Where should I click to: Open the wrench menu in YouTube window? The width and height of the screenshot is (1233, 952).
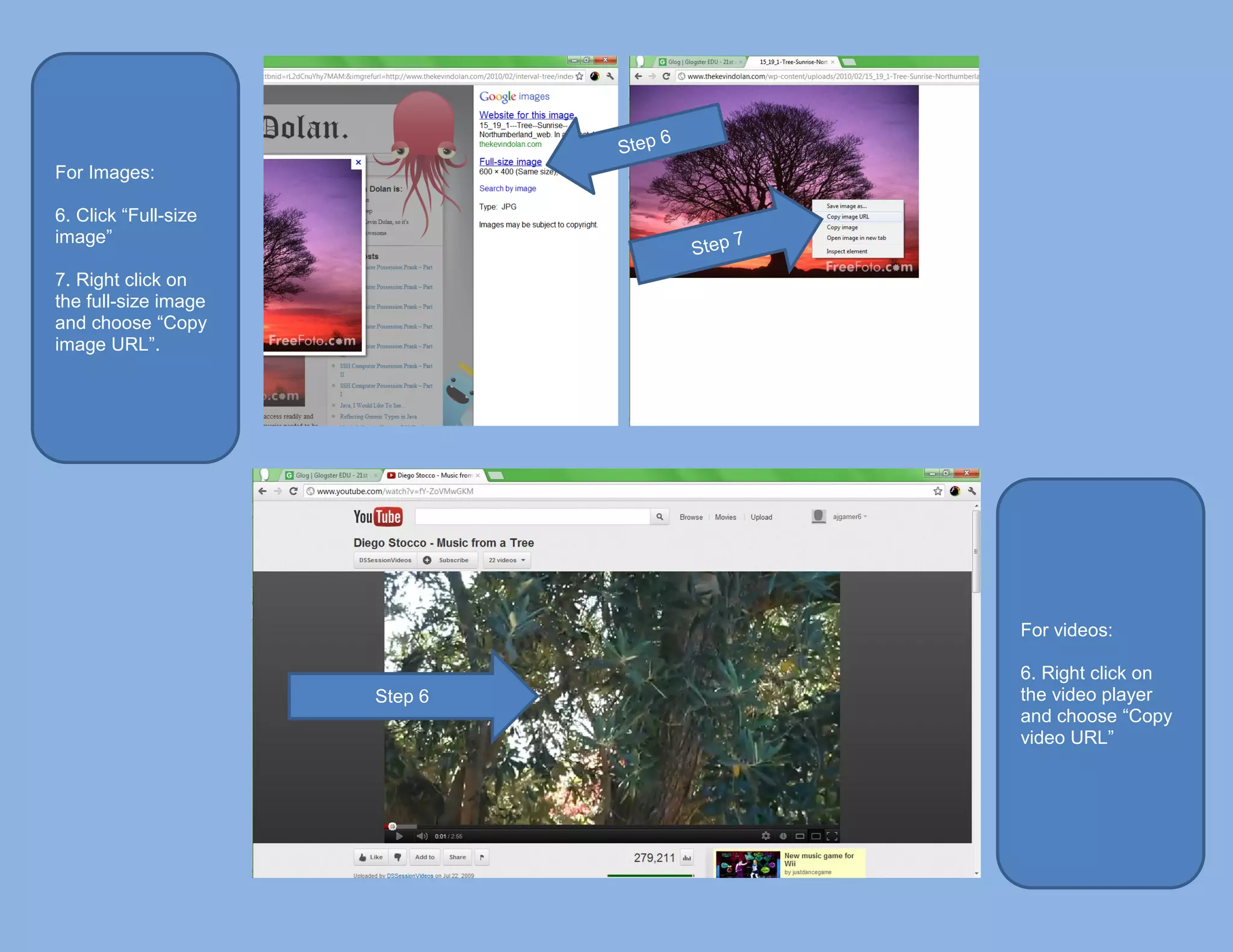tap(971, 491)
